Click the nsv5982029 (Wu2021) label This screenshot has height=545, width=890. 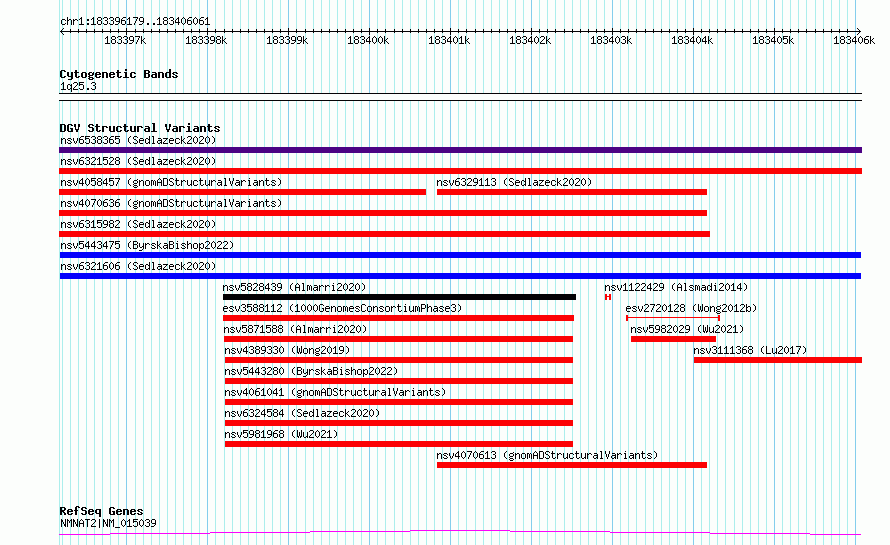(687, 329)
